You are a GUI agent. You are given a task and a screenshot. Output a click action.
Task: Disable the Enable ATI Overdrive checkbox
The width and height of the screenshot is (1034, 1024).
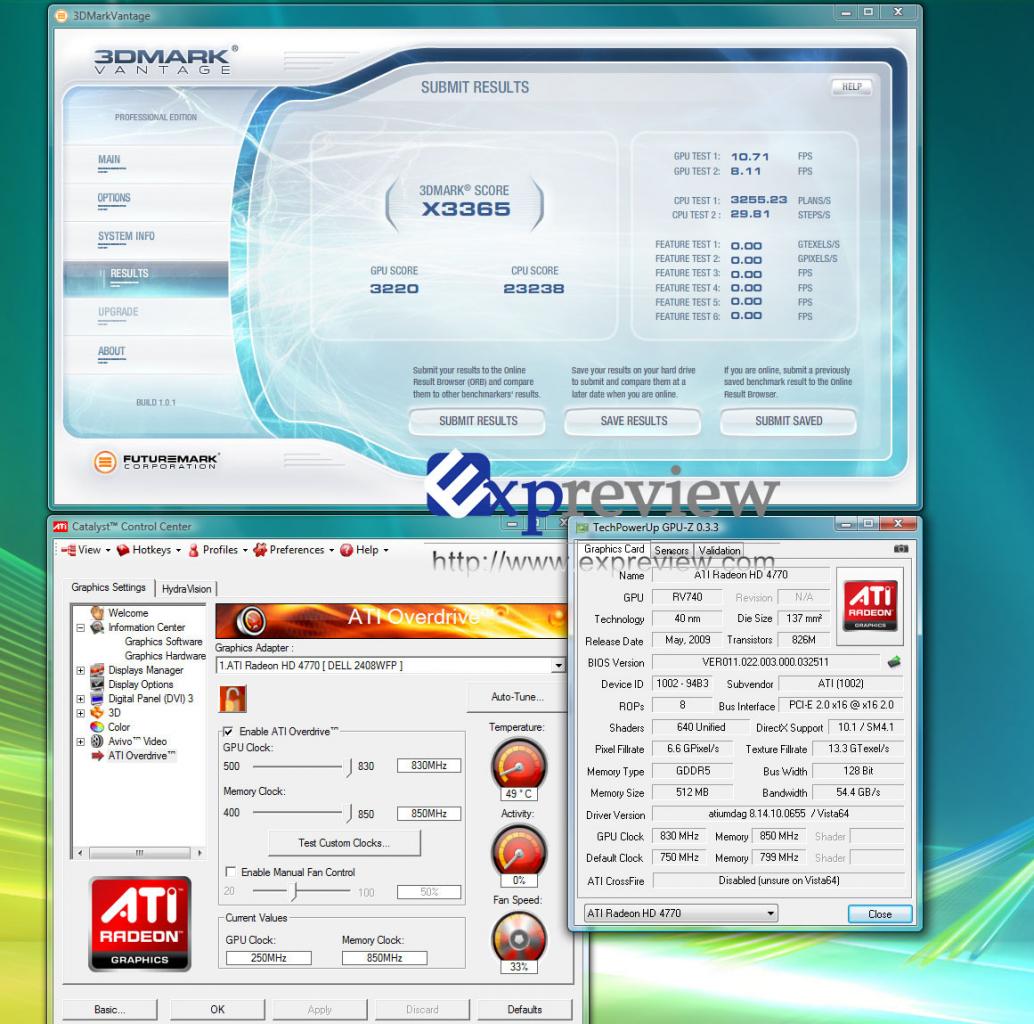click(228, 731)
